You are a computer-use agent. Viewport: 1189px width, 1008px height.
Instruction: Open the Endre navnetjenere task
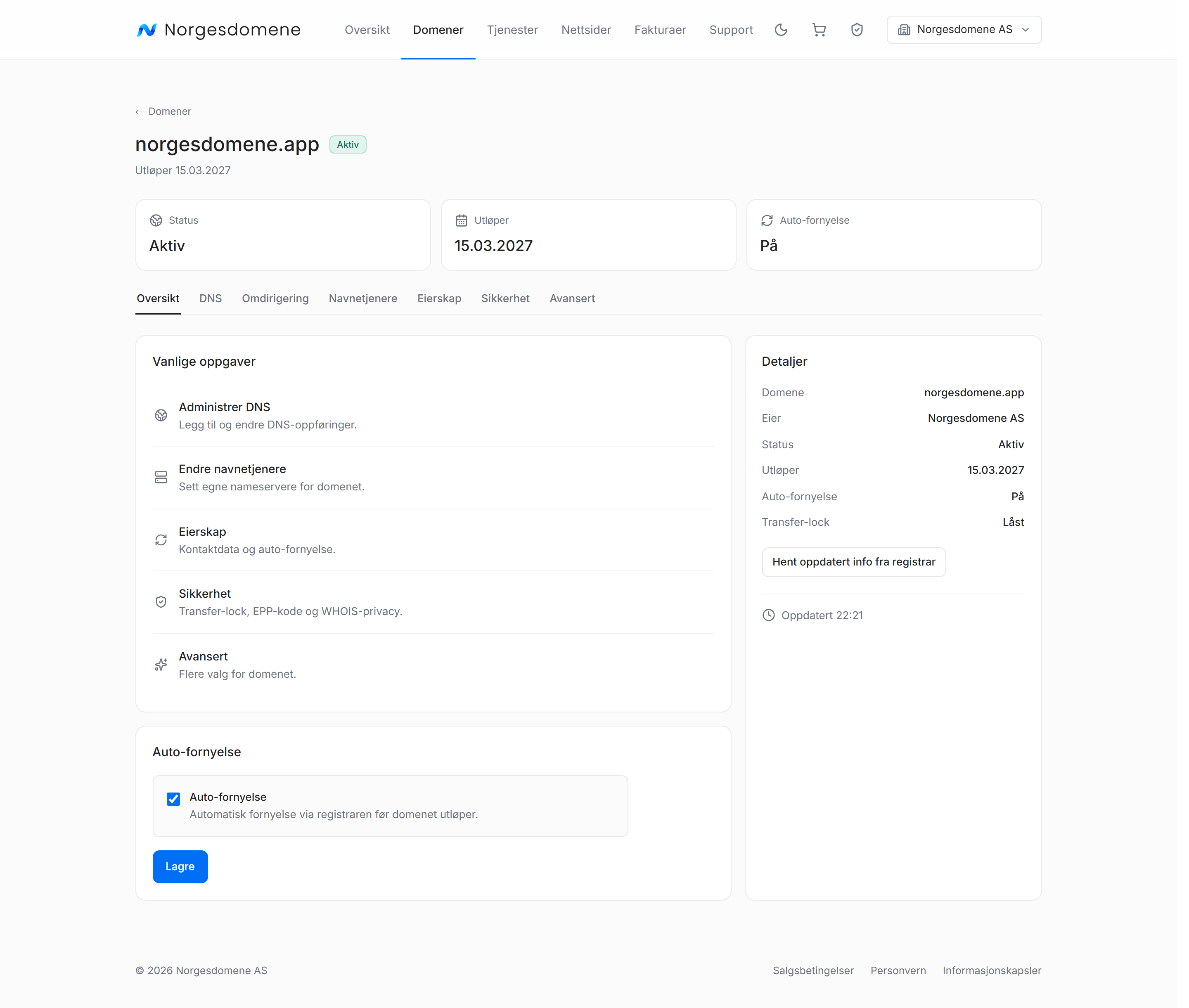433,478
